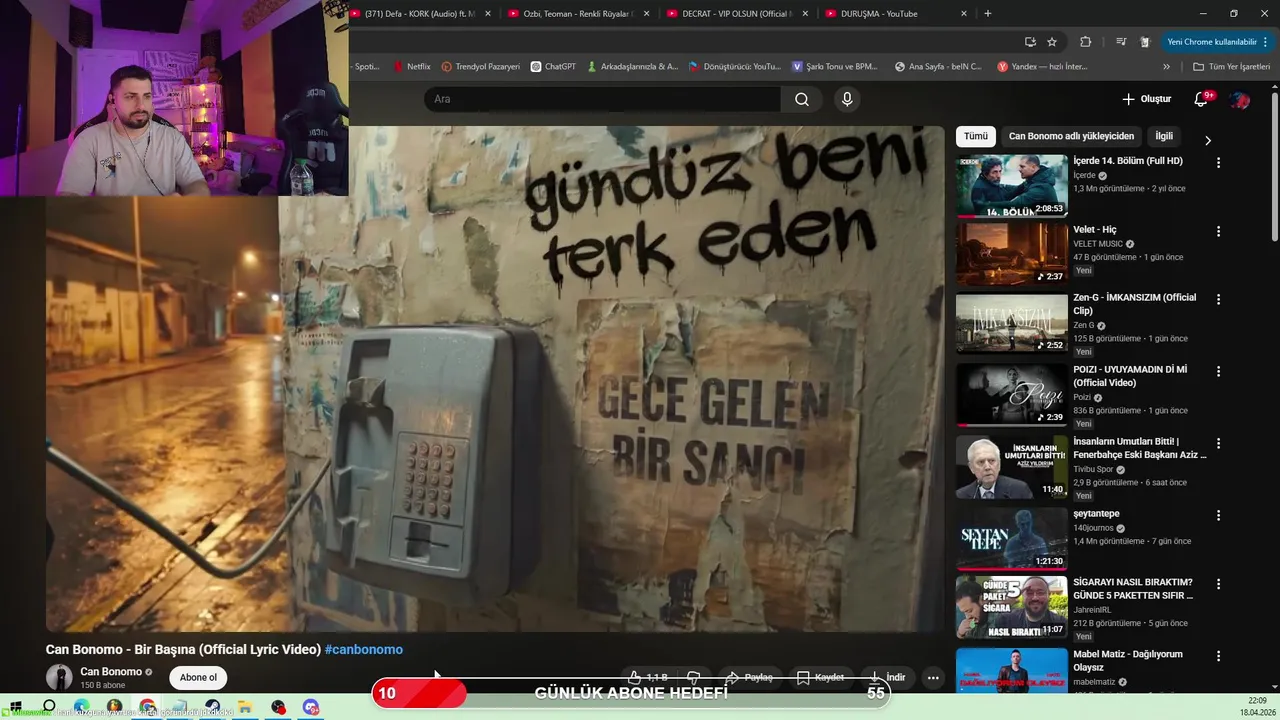
Task: Click the page vertical scrollbar
Action: point(1275,167)
